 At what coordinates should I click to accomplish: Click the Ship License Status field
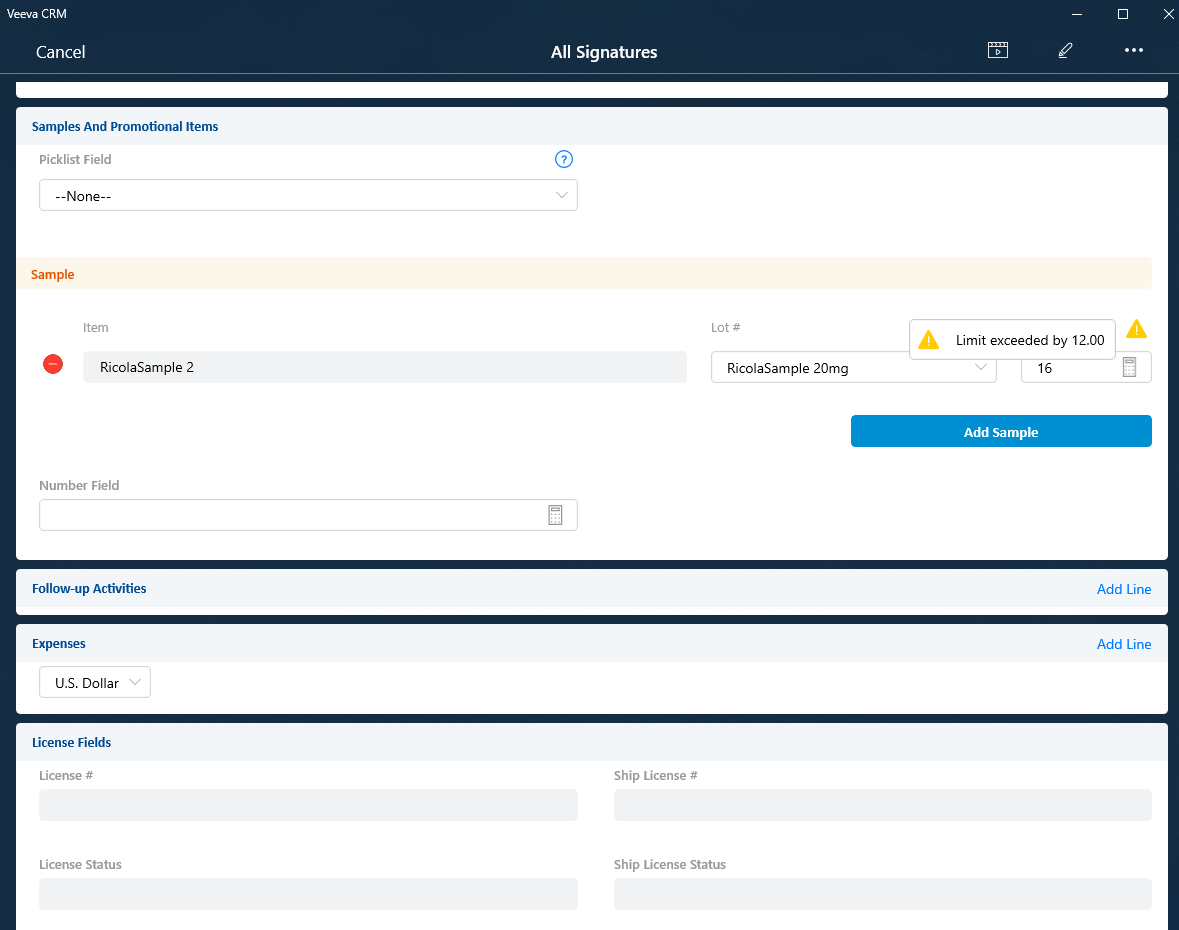point(882,894)
